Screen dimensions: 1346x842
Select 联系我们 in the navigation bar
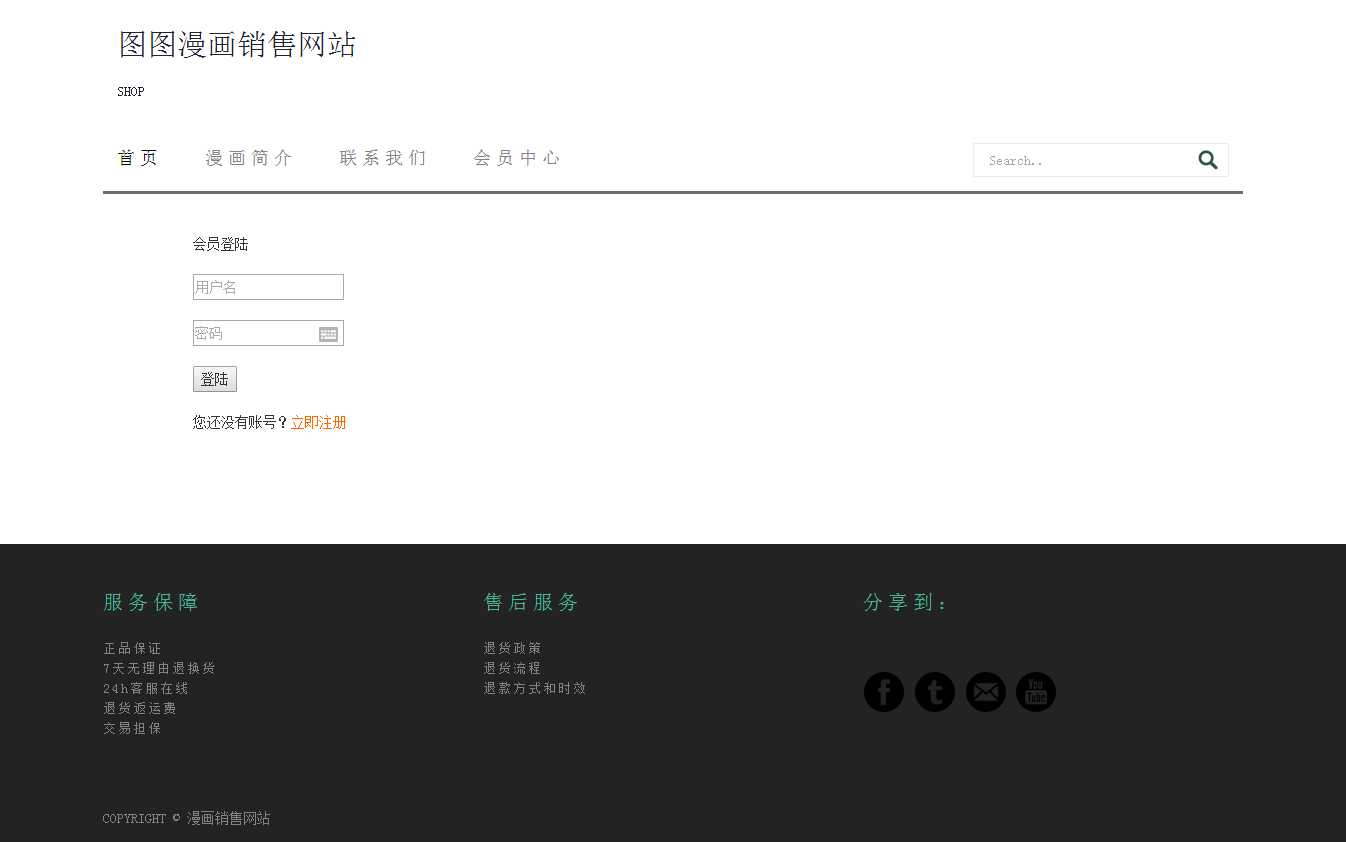click(383, 158)
